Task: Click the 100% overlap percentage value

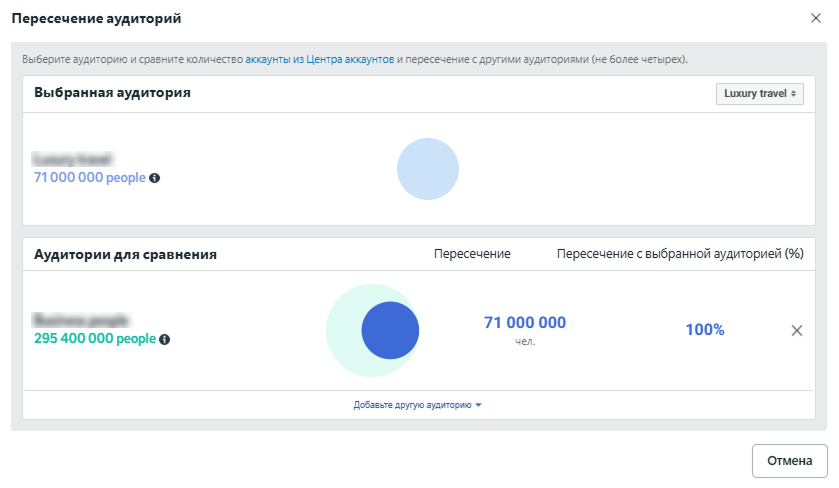Action: point(705,330)
